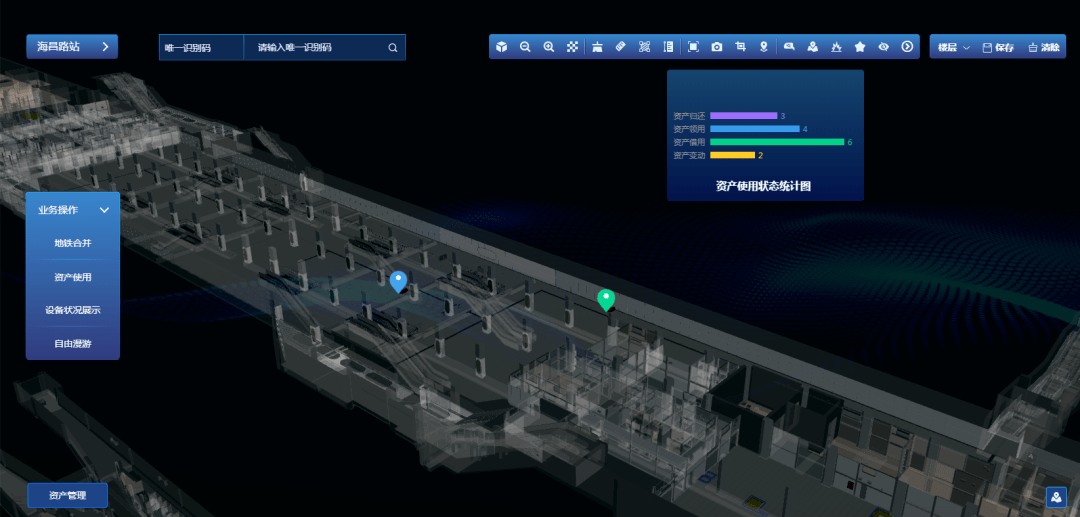This screenshot has height=517, width=1080.
Task: Click the zoom out magnifier icon
Action: click(x=525, y=47)
